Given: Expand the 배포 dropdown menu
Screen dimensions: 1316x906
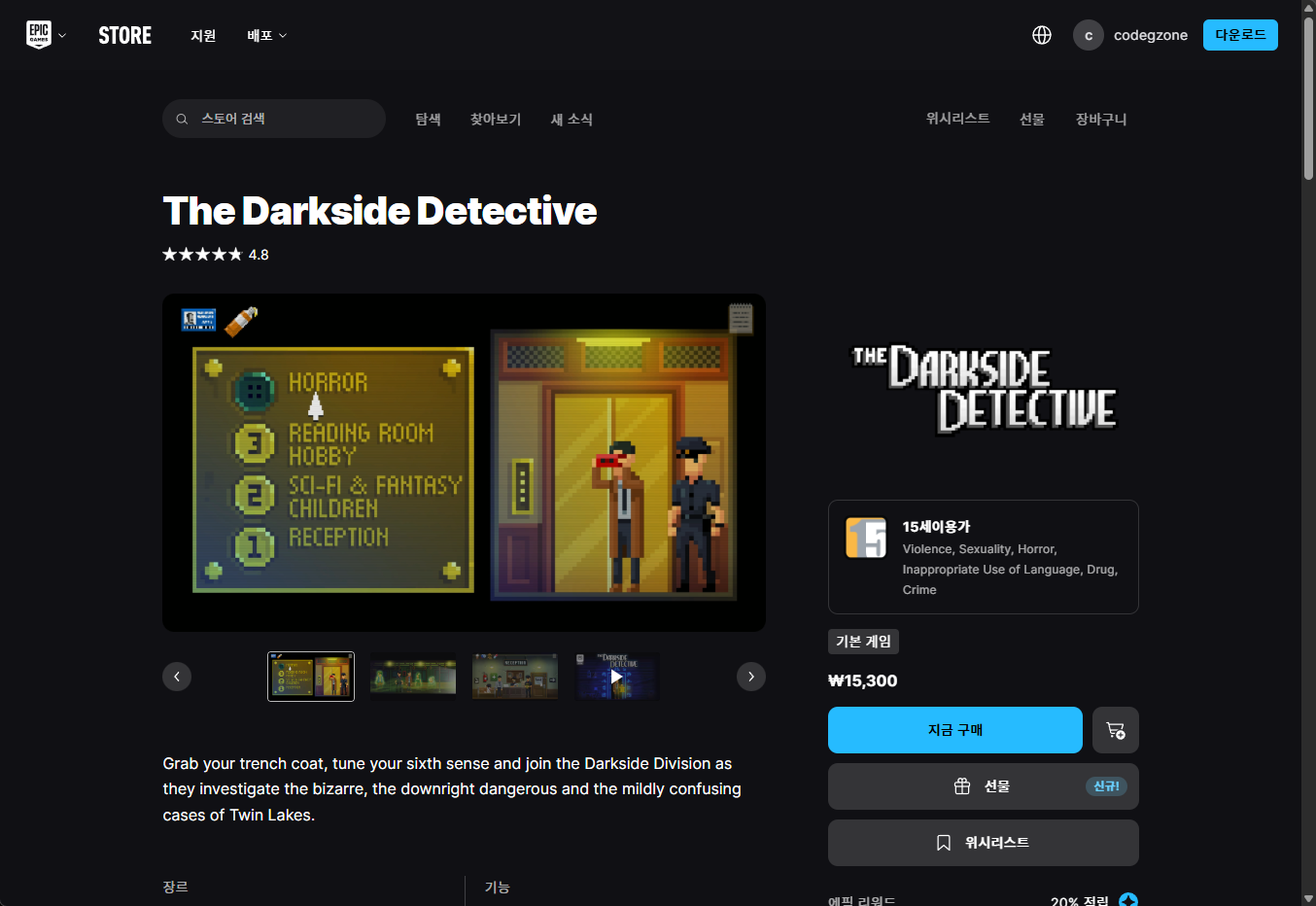Looking at the screenshot, I should click(x=267, y=35).
